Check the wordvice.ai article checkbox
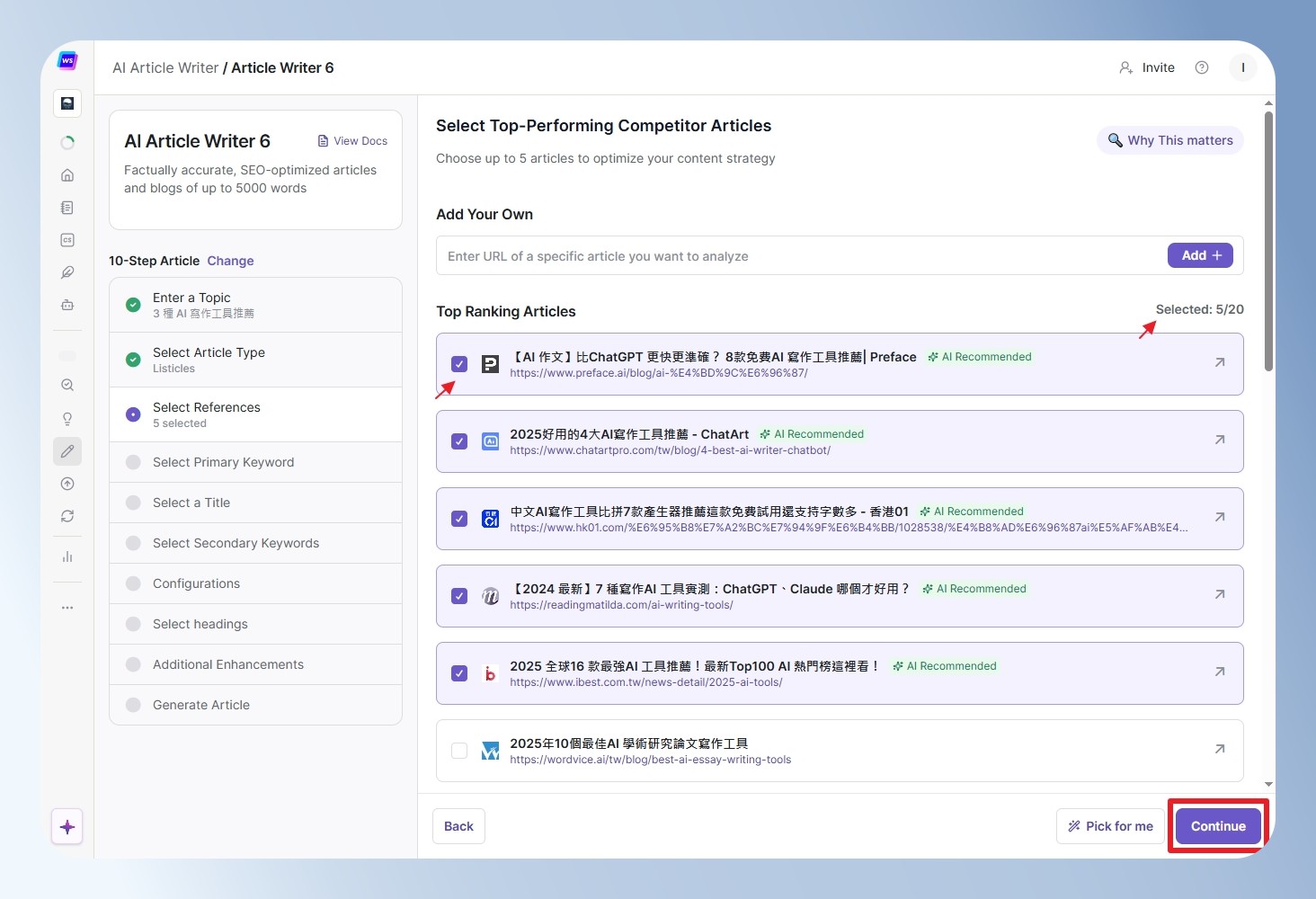 [459, 751]
